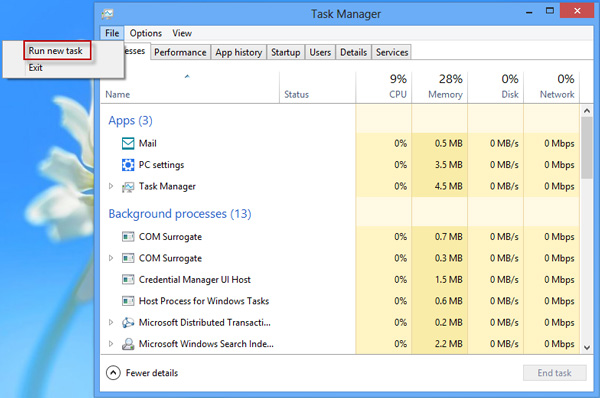
Task: Click the Host Process for Windows Tasks icon
Action: [128, 301]
